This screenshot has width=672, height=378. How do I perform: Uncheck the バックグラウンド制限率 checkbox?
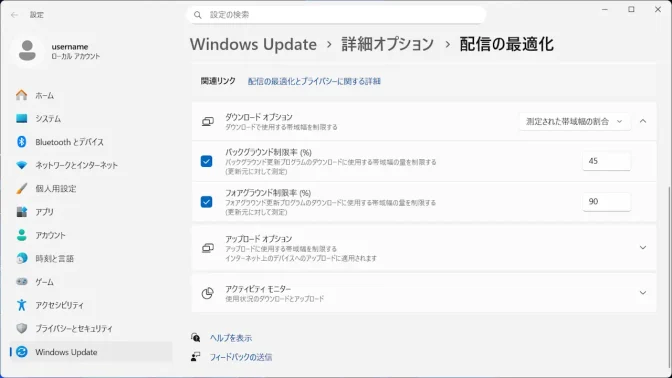[x=206, y=161]
